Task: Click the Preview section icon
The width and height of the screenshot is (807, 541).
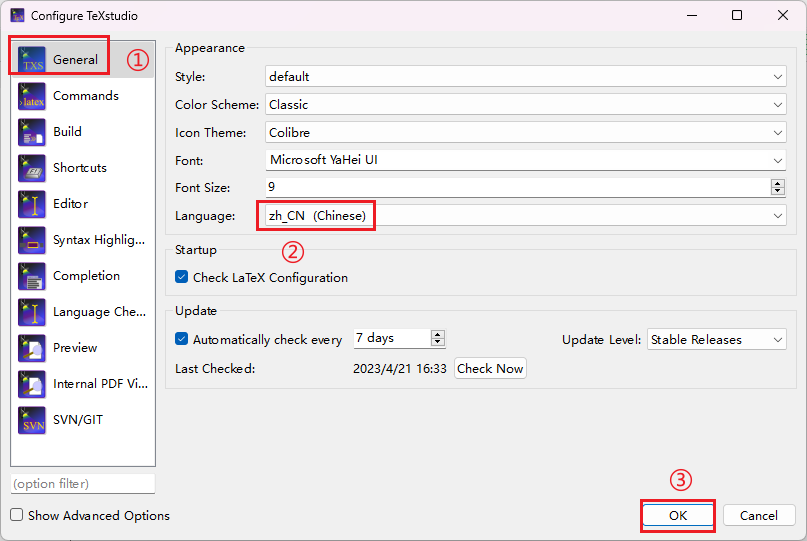Action: click(32, 348)
